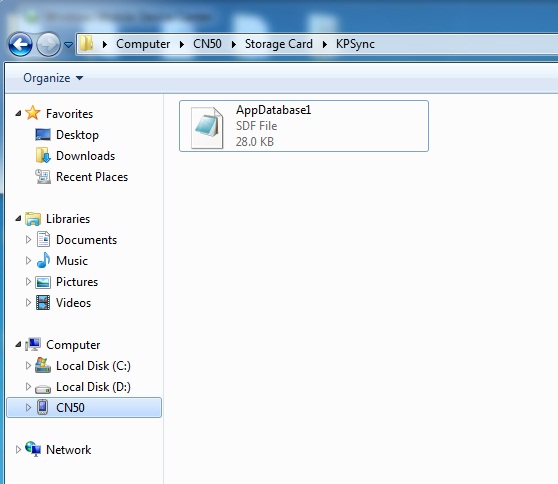Open the arrow between CN50 and Storage Card
This screenshot has width=558, height=484.
coord(233,44)
